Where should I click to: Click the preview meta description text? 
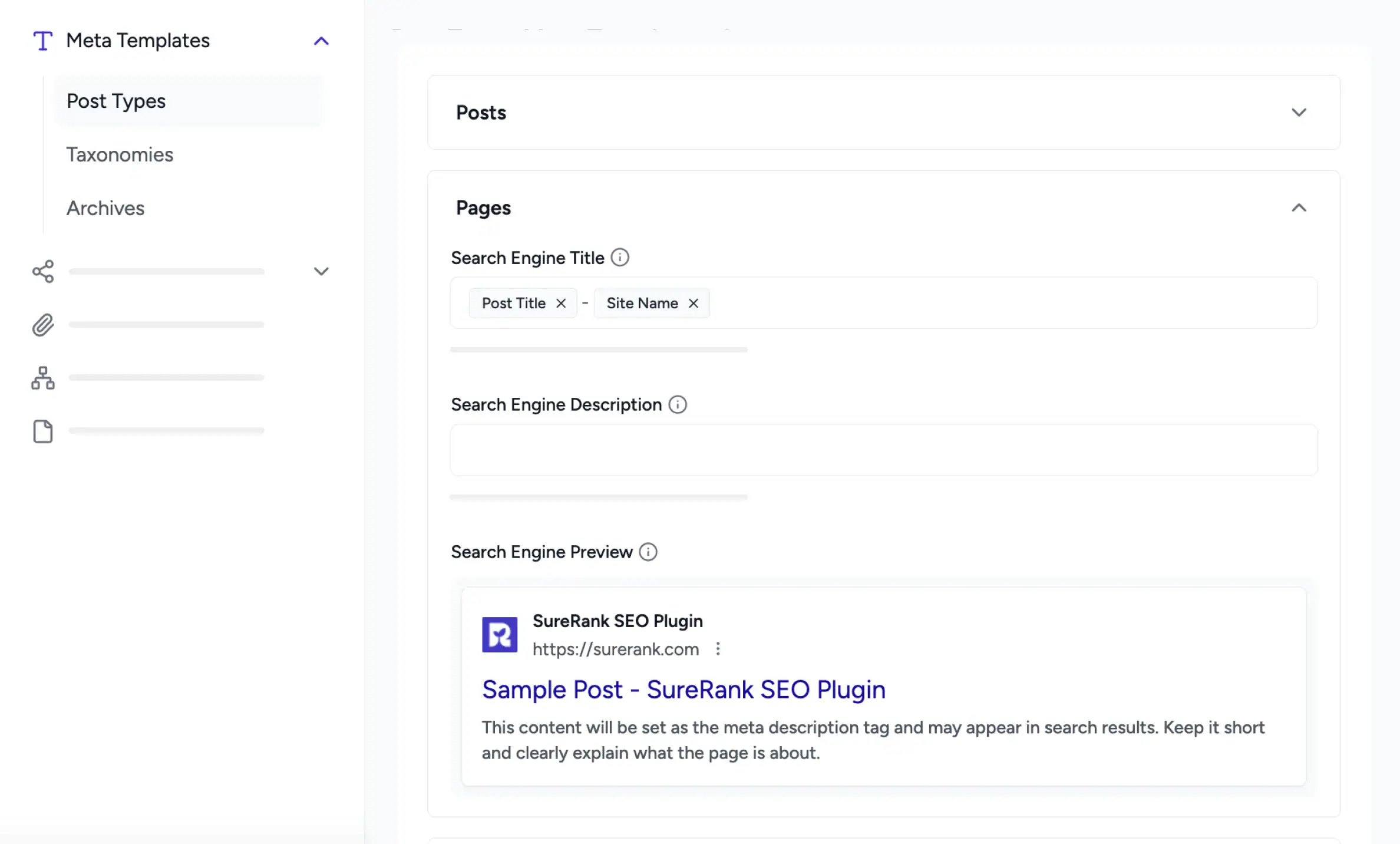tap(873, 740)
